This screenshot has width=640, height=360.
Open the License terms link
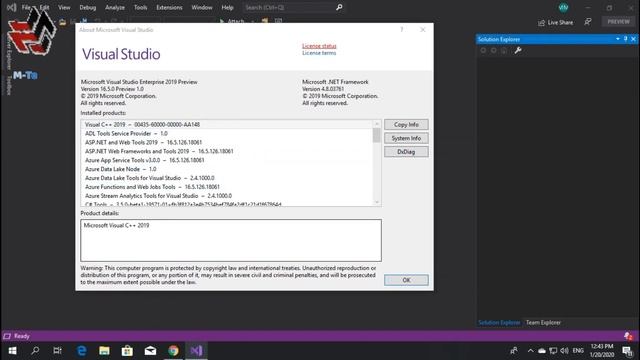click(x=319, y=53)
